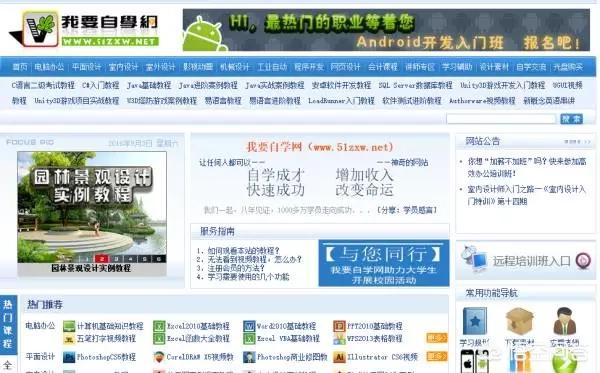Click the 五笔打字视频教程 icon
The height and width of the screenshot is (373, 600).
pyautogui.click(x=69, y=339)
